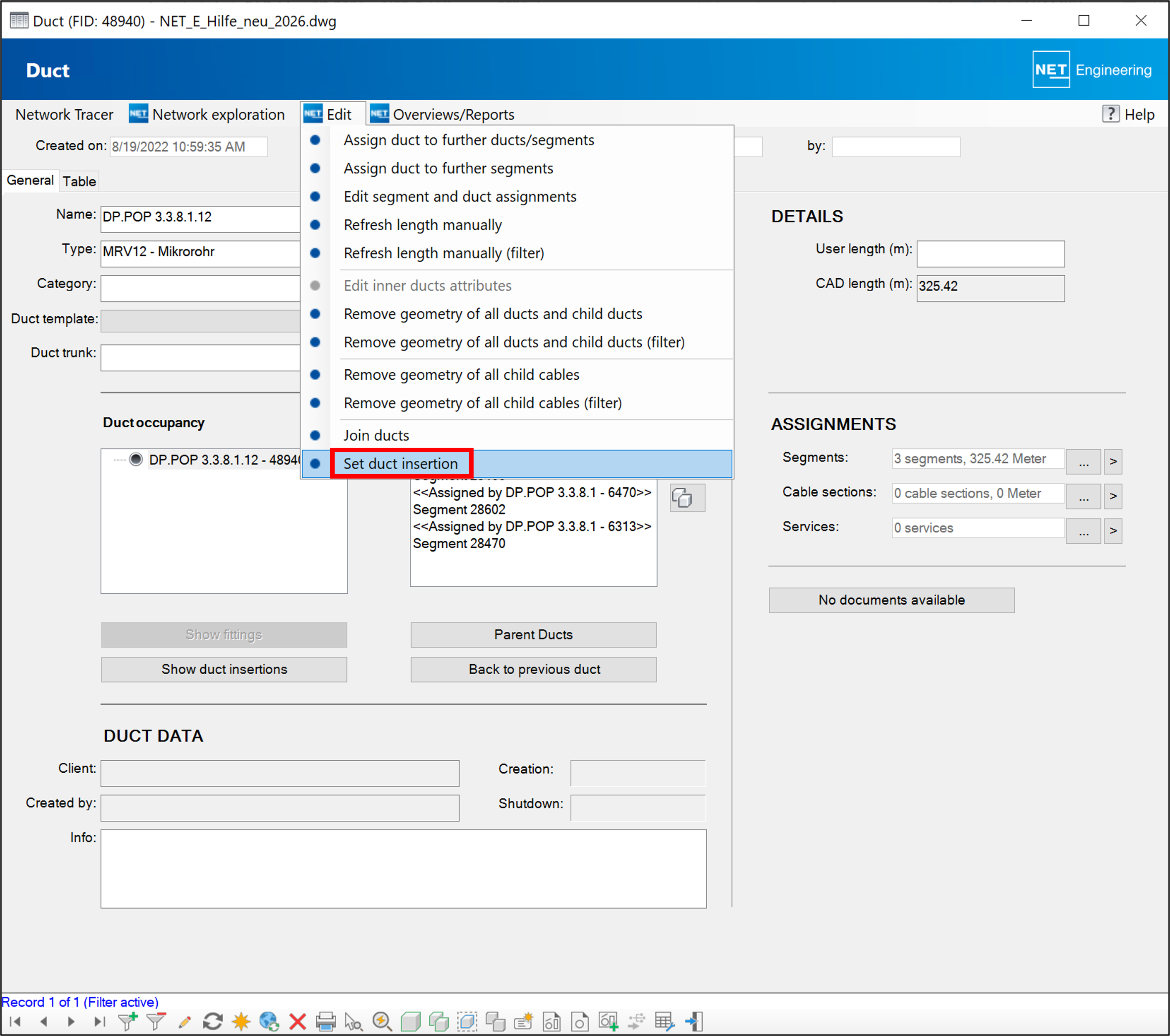1170x1036 pixels.
Task: Click No documents available button
Action: tap(892, 600)
